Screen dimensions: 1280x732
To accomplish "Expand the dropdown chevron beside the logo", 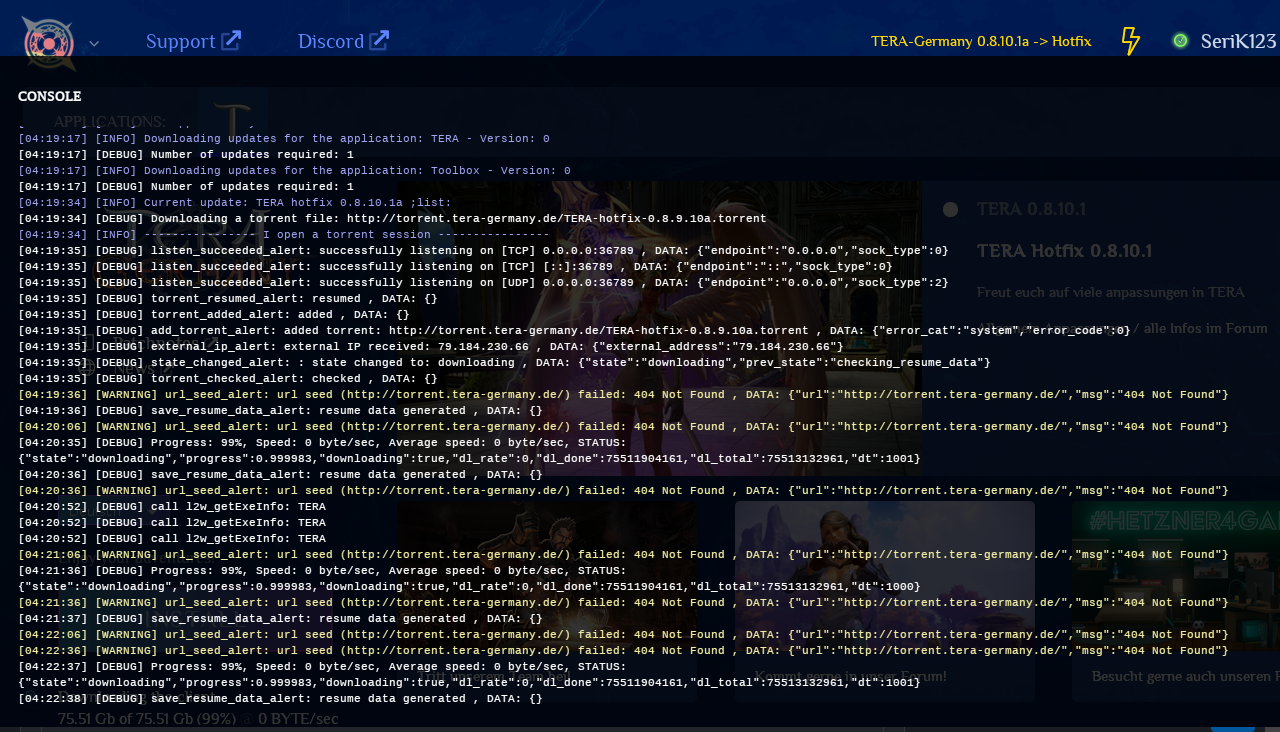I will [94, 43].
